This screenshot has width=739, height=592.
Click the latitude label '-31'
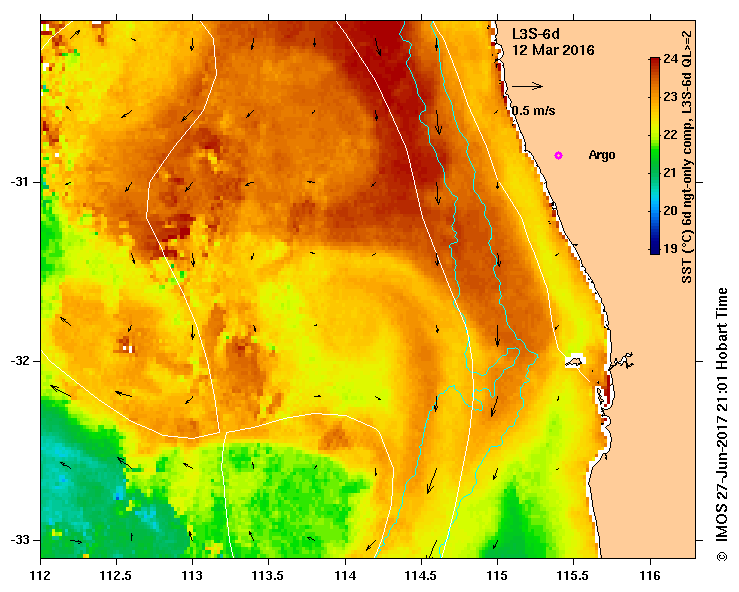tap(18, 182)
